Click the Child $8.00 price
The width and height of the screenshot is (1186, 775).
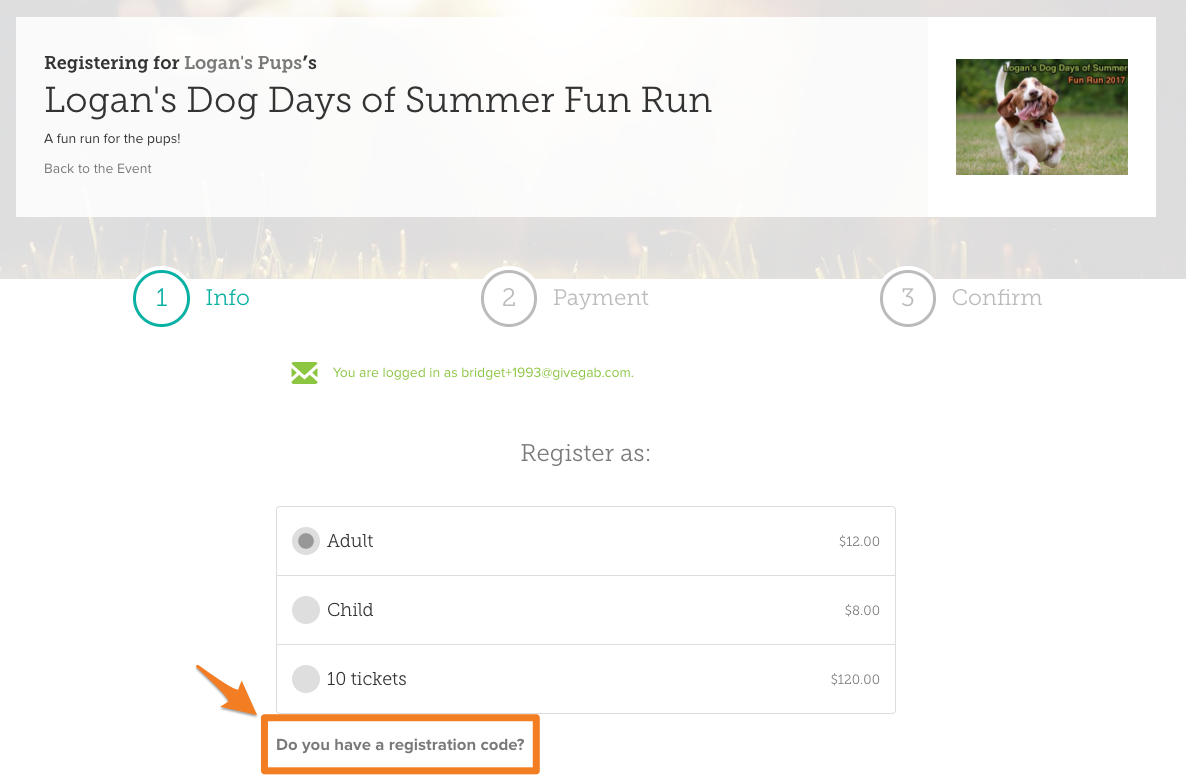click(x=862, y=610)
